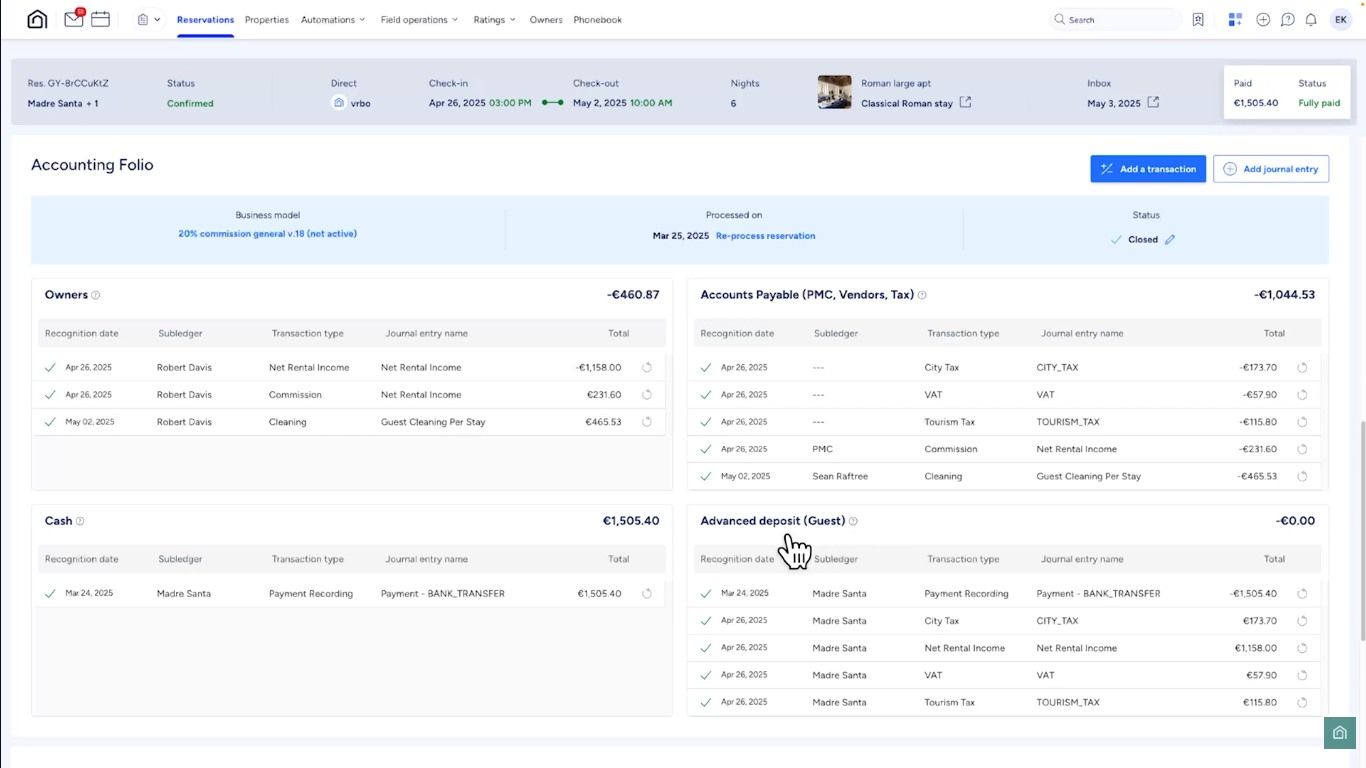Expand the Automations menu
This screenshot has width=1366, height=768.
[333, 20]
